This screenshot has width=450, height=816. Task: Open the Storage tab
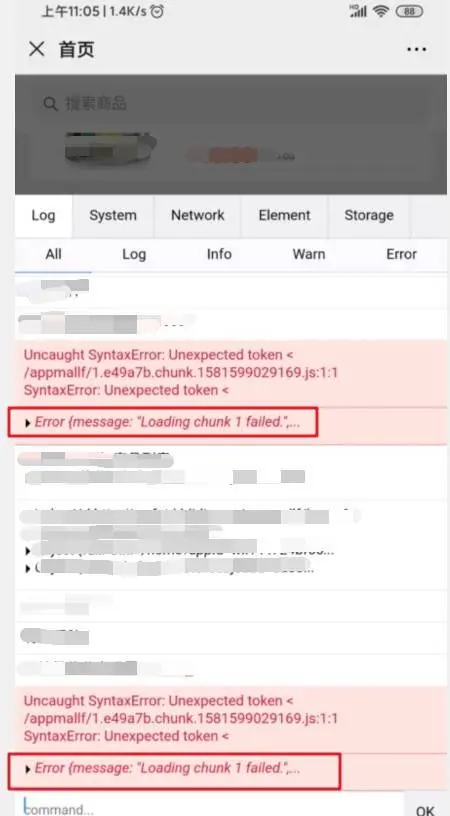(x=369, y=215)
